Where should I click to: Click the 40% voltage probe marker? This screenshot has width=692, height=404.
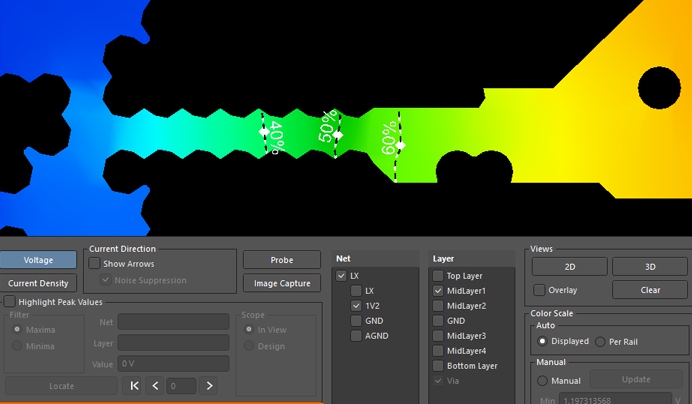click(x=265, y=132)
